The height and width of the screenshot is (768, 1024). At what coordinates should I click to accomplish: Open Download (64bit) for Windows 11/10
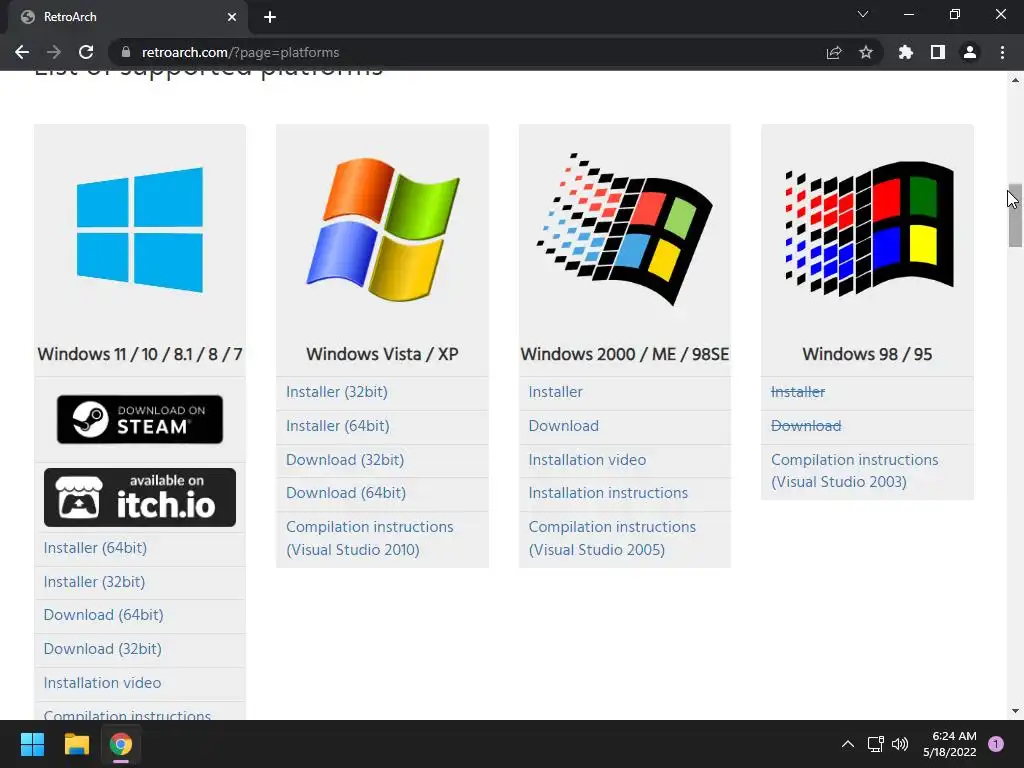point(103,615)
